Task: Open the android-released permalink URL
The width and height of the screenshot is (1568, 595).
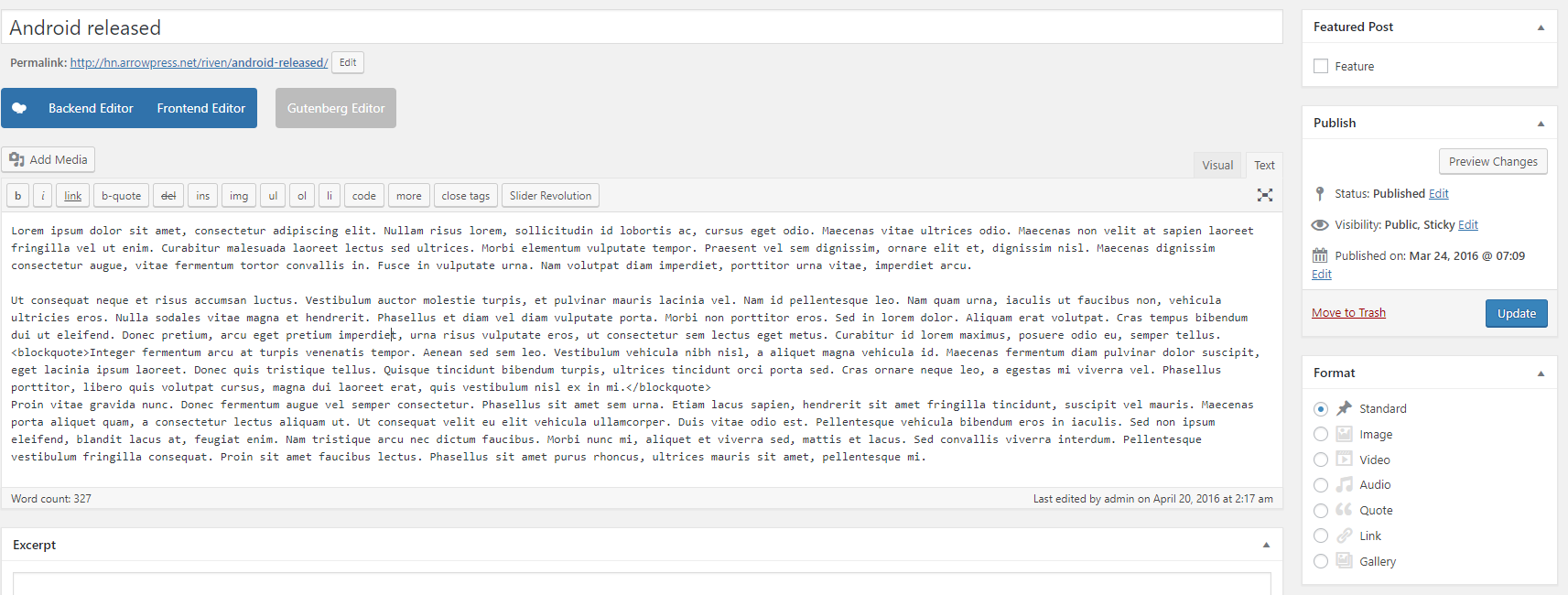Action: click(199, 62)
